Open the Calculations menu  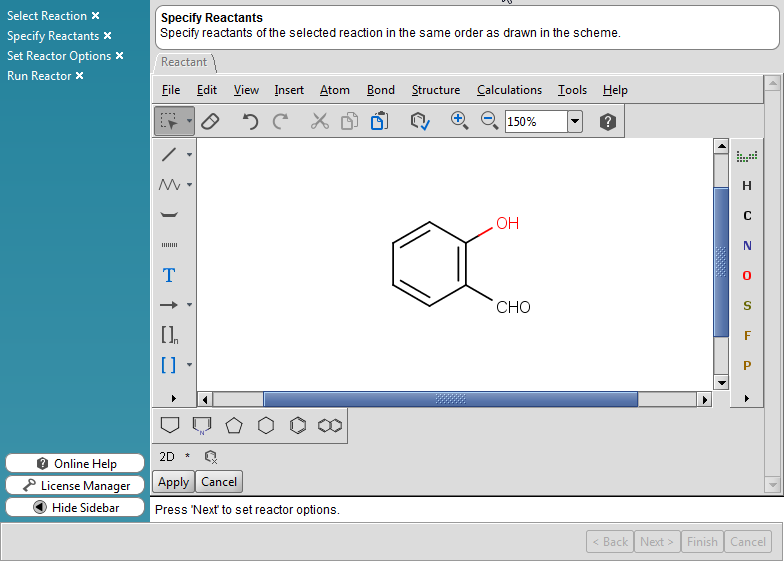point(509,90)
